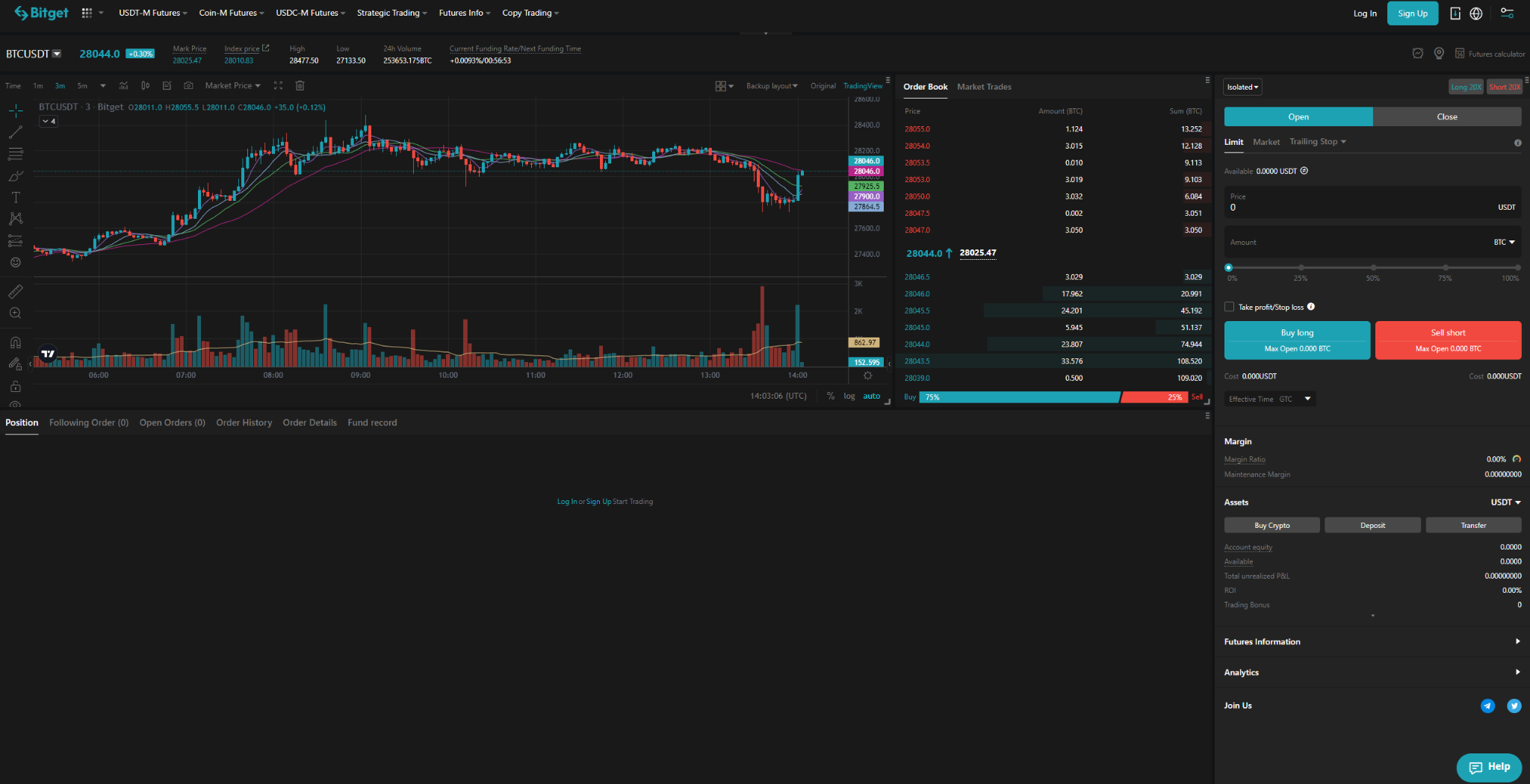Expand the Coin-M Futures menu

[x=232, y=13]
